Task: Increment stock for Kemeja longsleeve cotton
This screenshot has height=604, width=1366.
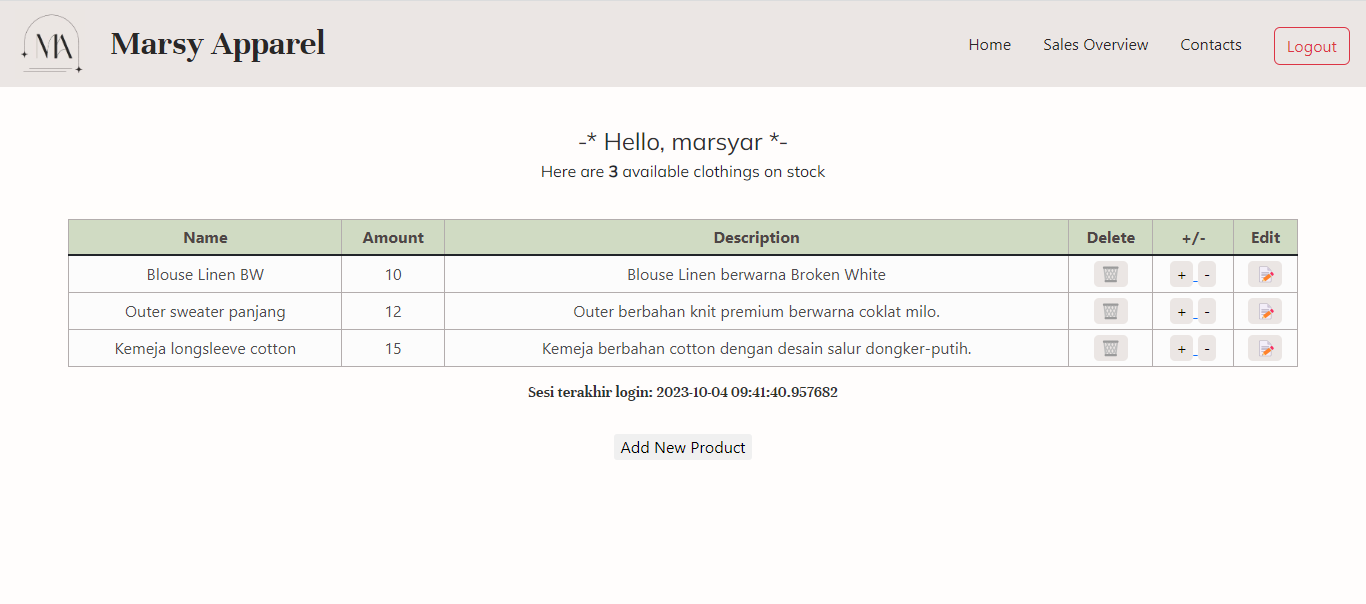Action: pos(1182,348)
